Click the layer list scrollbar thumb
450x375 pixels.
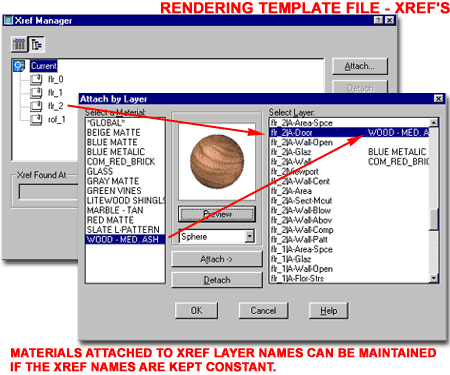(x=433, y=219)
